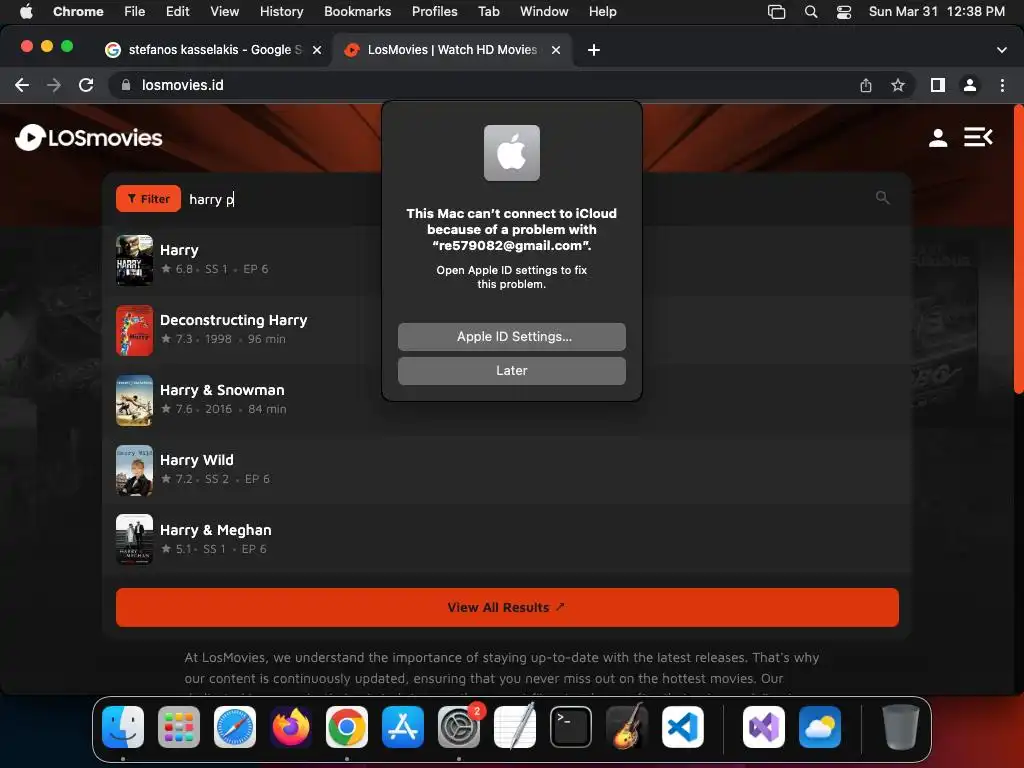1024x768 pixels.
Task: Open the cloud weather app in the Dock
Action: coord(820,727)
